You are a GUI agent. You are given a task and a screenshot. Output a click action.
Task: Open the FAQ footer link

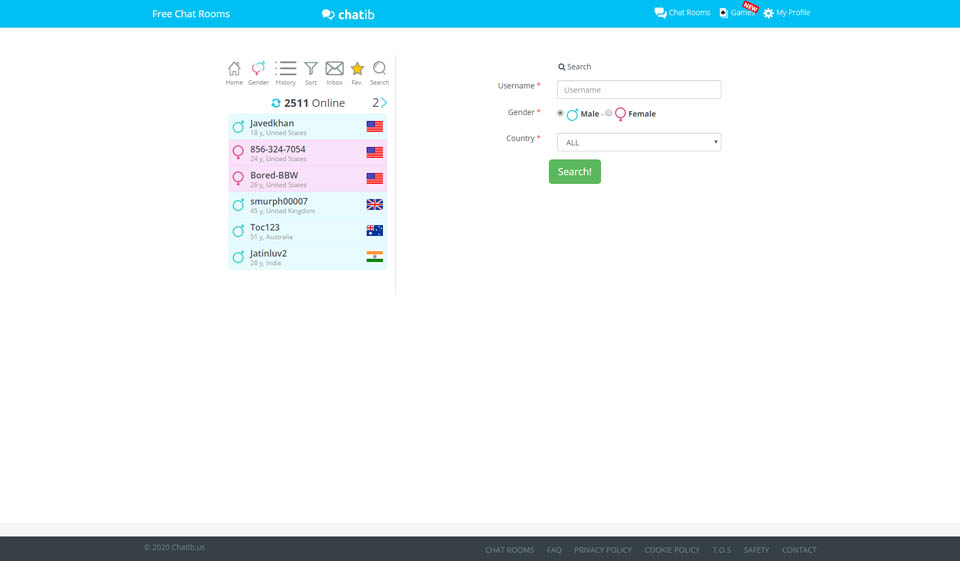[554, 550]
